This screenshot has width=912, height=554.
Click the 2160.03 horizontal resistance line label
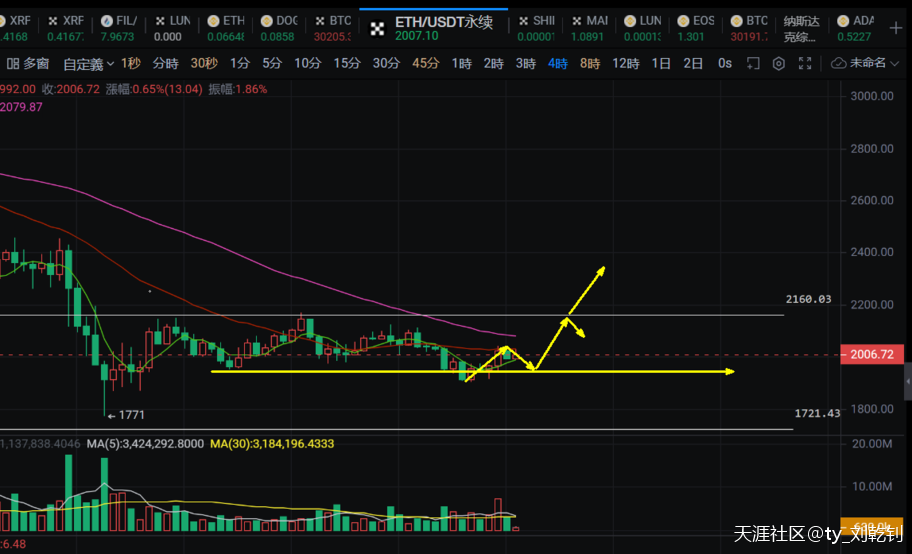[x=809, y=299]
